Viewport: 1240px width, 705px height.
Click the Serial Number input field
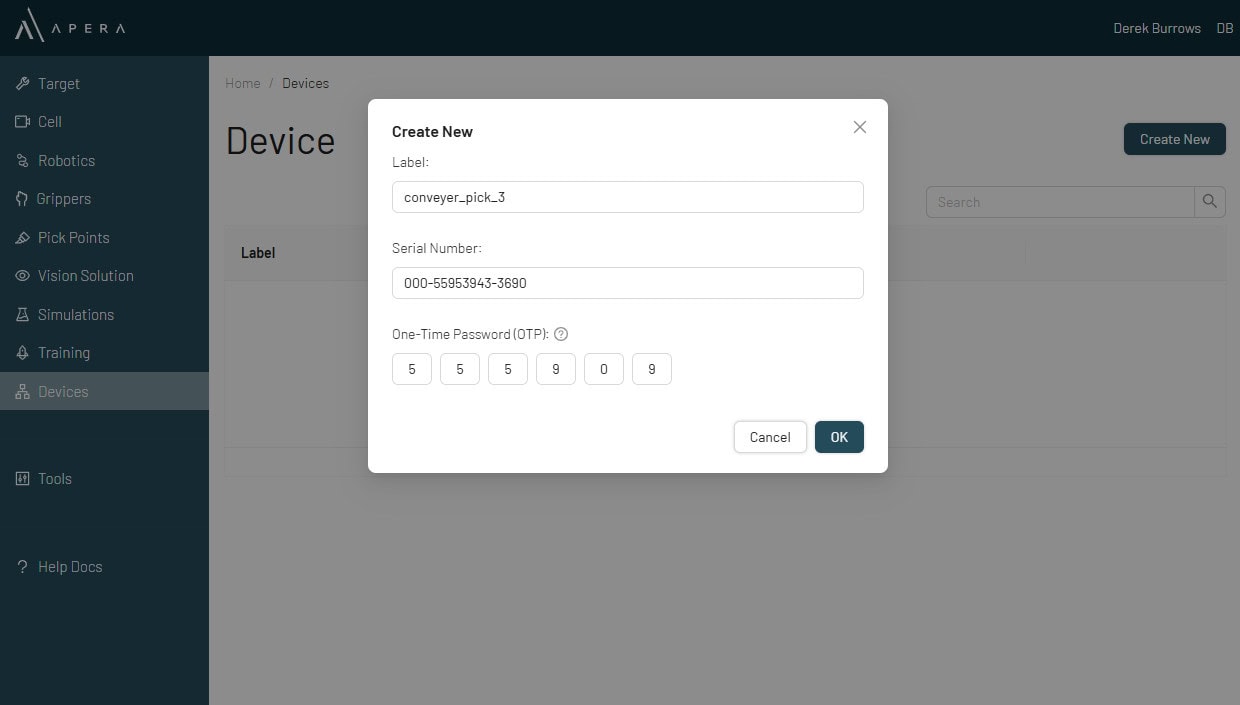coord(627,283)
